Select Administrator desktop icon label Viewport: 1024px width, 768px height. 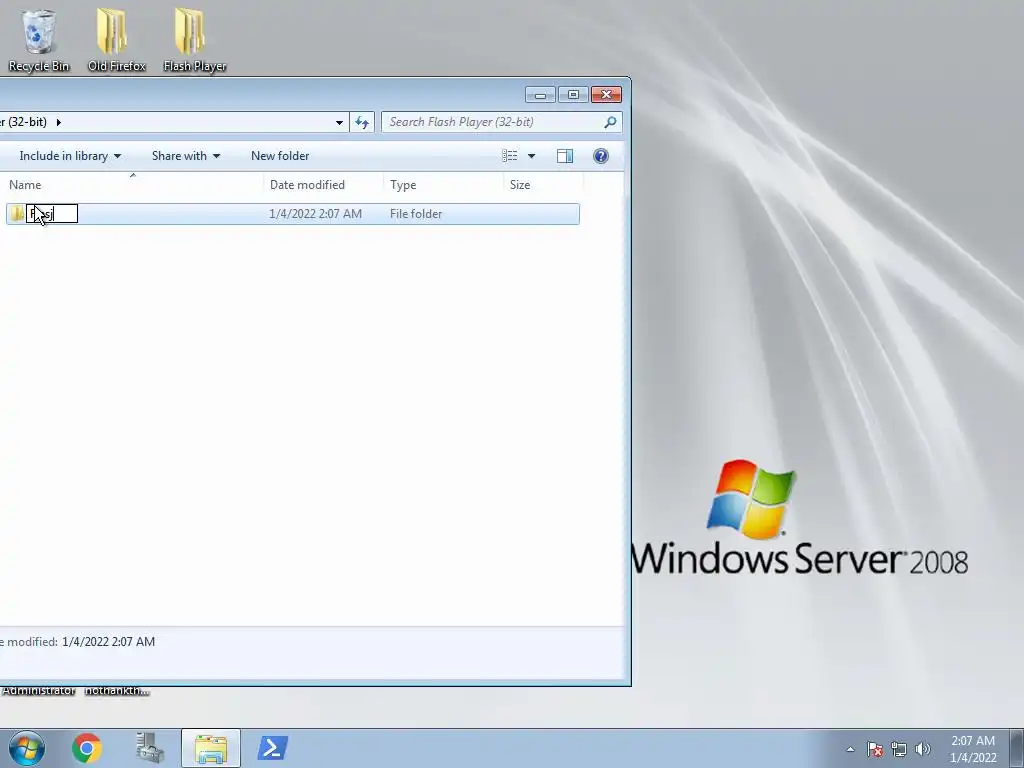[x=38, y=691]
